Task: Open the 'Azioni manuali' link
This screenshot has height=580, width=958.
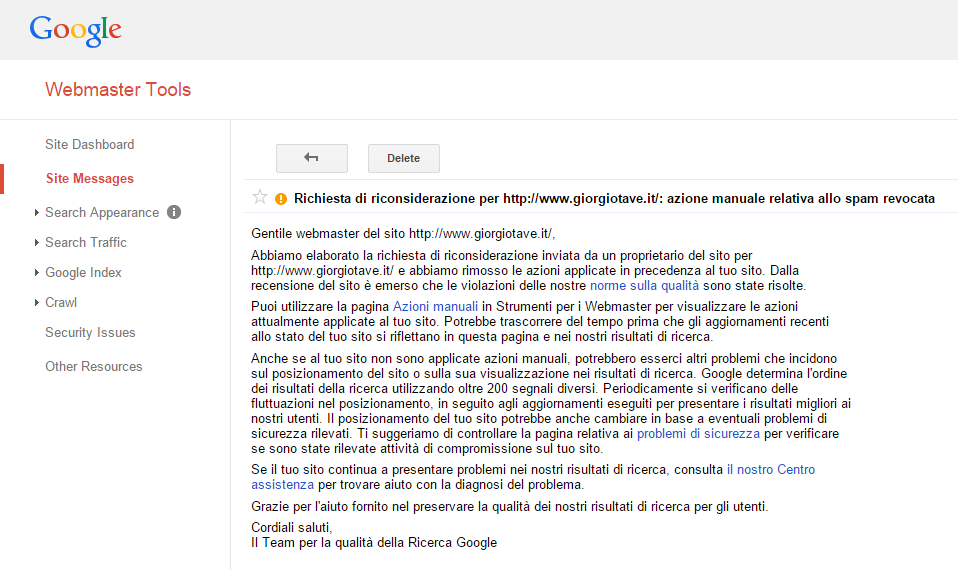Action: [435, 306]
